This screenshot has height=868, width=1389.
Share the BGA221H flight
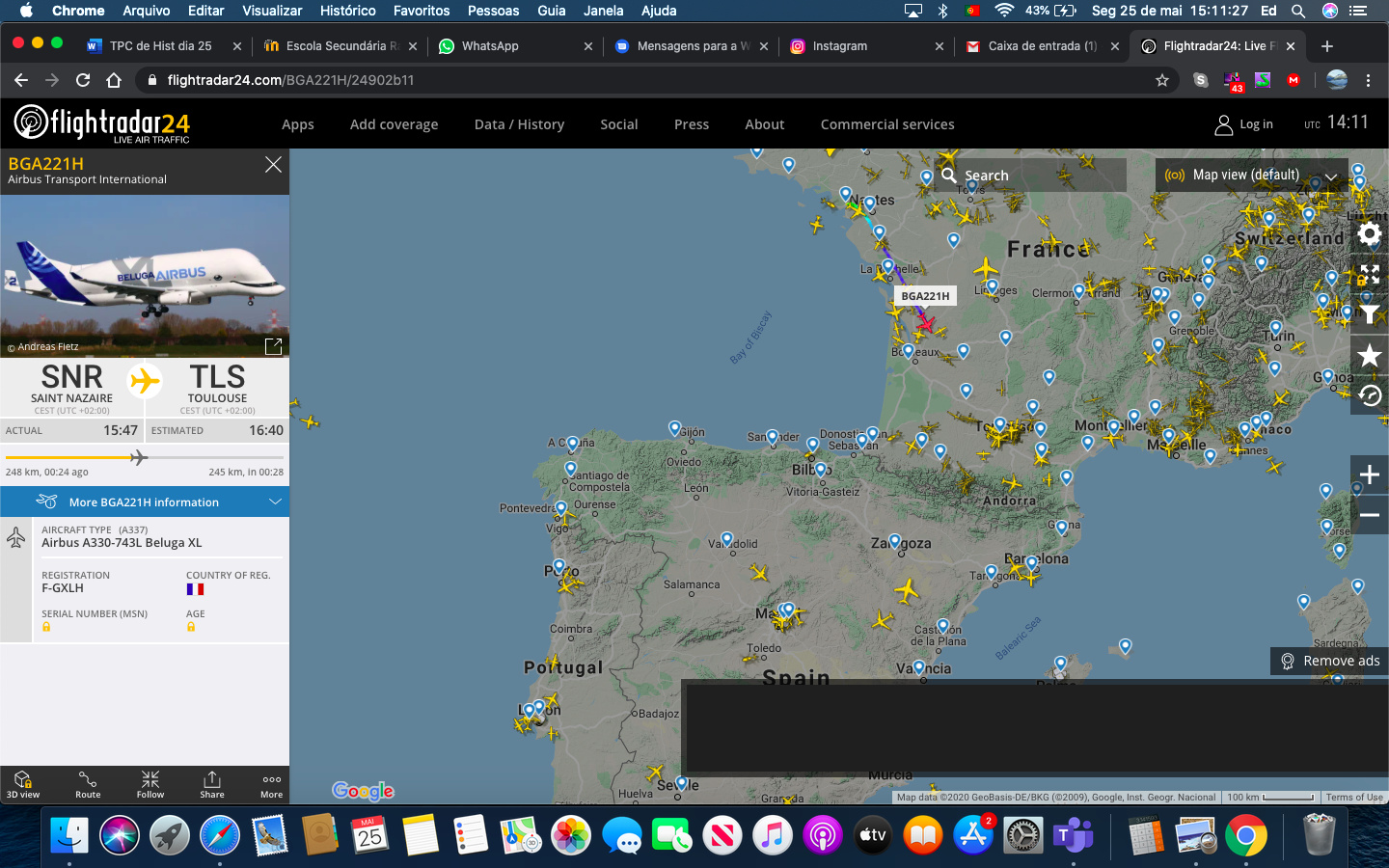pyautogui.click(x=212, y=785)
